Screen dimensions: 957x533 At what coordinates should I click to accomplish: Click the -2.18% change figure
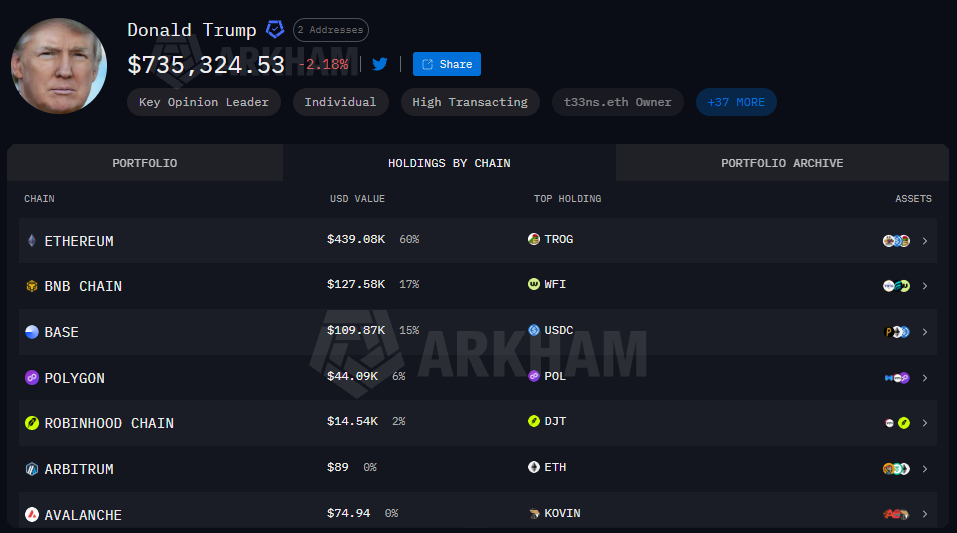(323, 64)
